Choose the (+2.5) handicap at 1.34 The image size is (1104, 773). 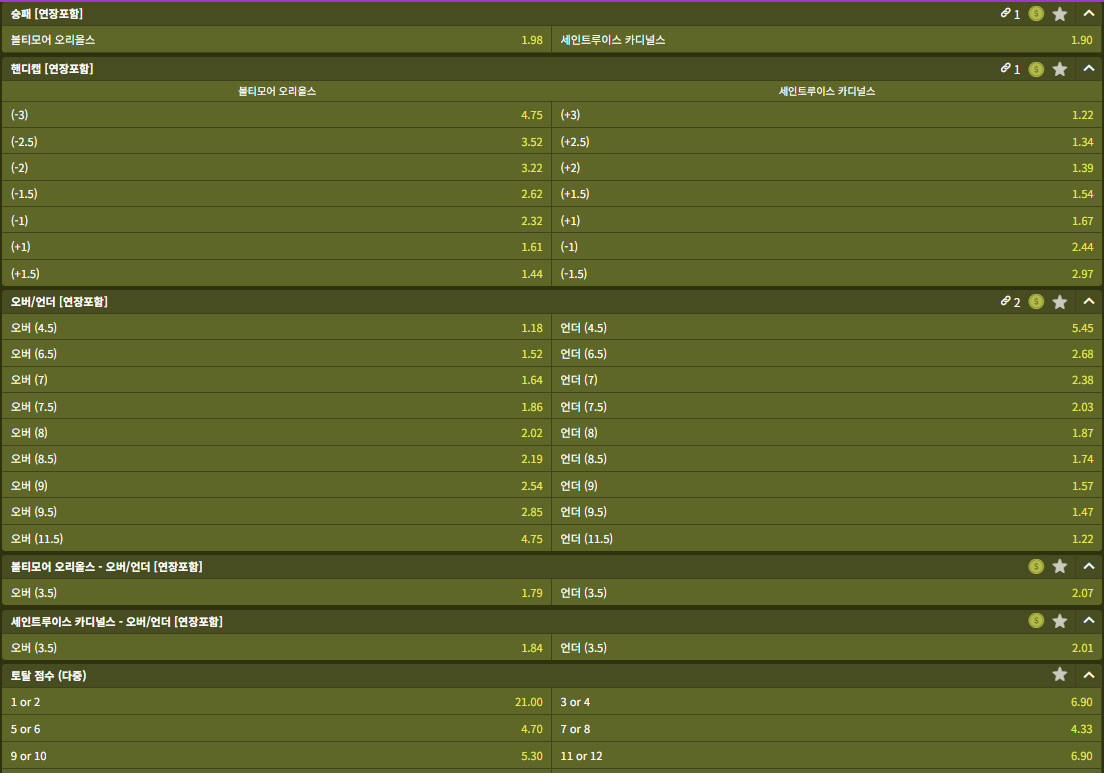(827, 142)
